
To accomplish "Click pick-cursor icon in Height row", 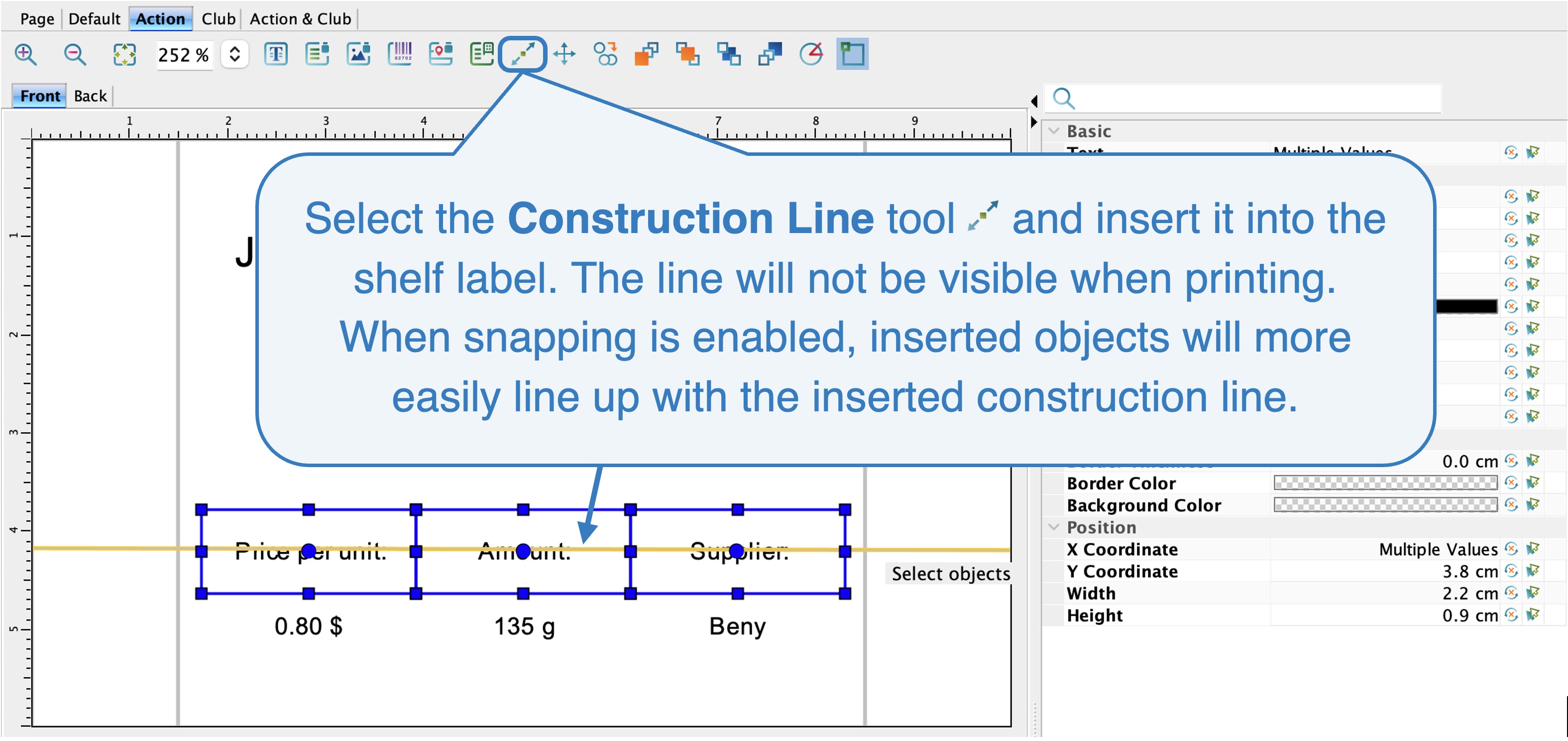I will tap(1533, 615).
